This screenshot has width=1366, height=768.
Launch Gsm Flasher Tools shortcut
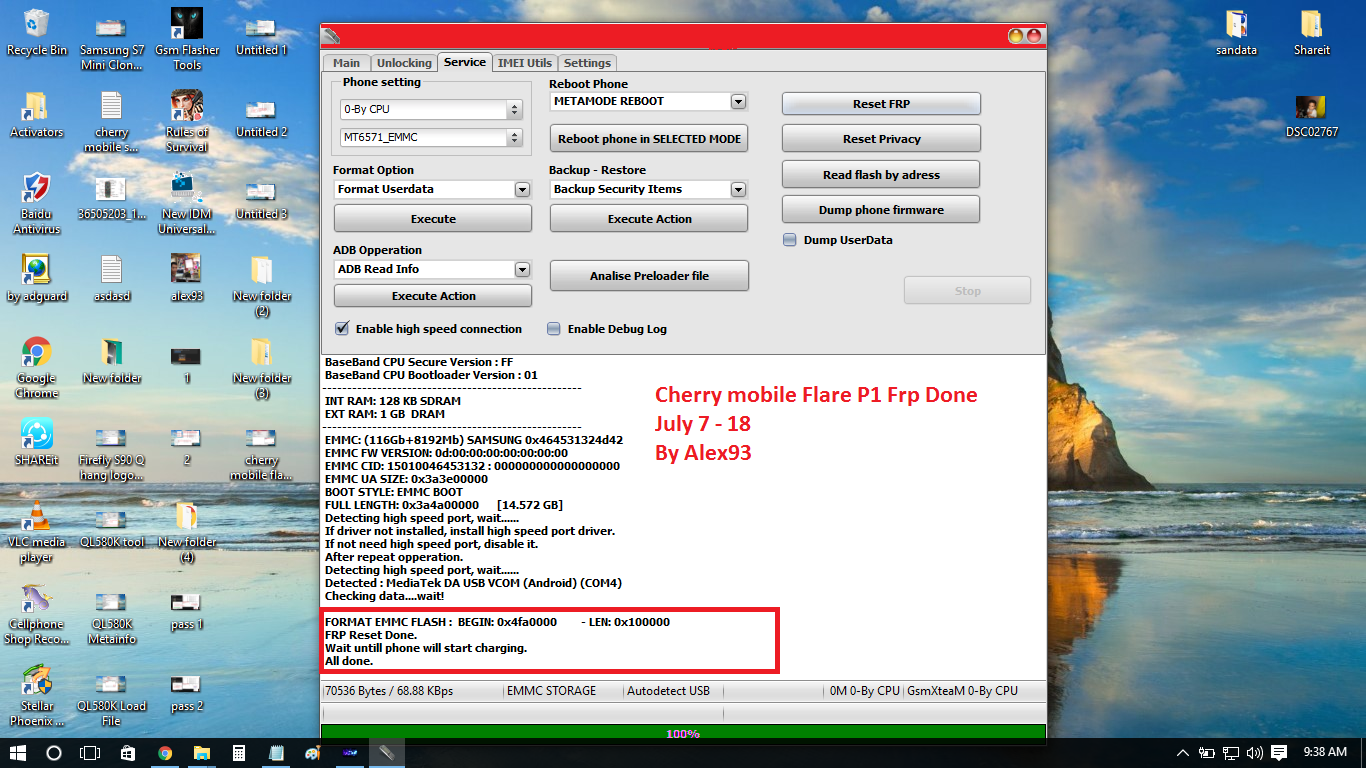[x=187, y=40]
